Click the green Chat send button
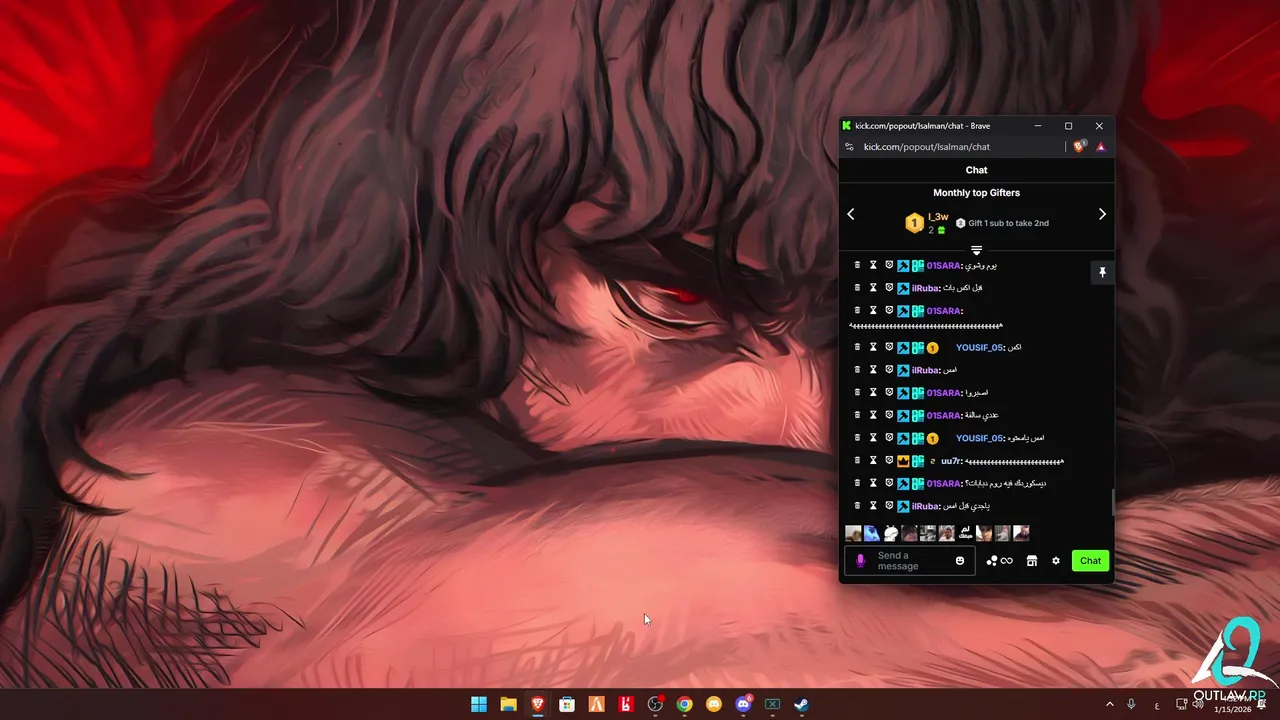This screenshot has height=720, width=1280. (1090, 561)
